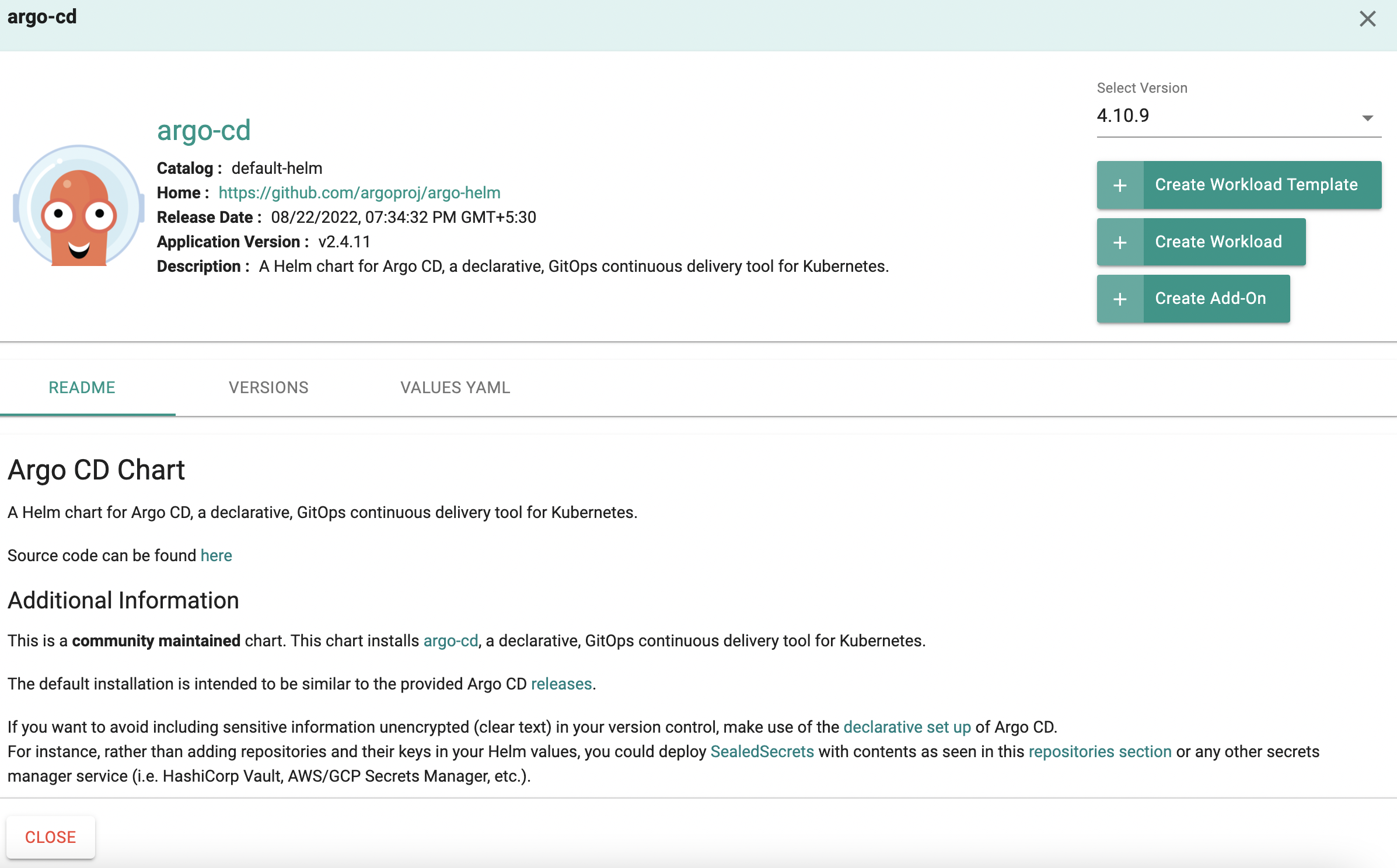
Task: Click the plus icon on Create Workload Template
Action: click(x=1120, y=185)
